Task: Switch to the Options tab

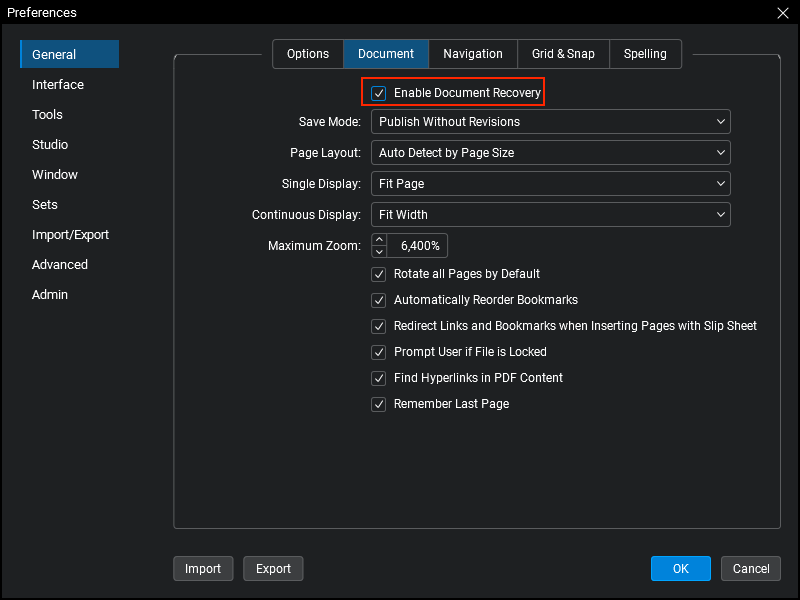Action: pyautogui.click(x=307, y=54)
